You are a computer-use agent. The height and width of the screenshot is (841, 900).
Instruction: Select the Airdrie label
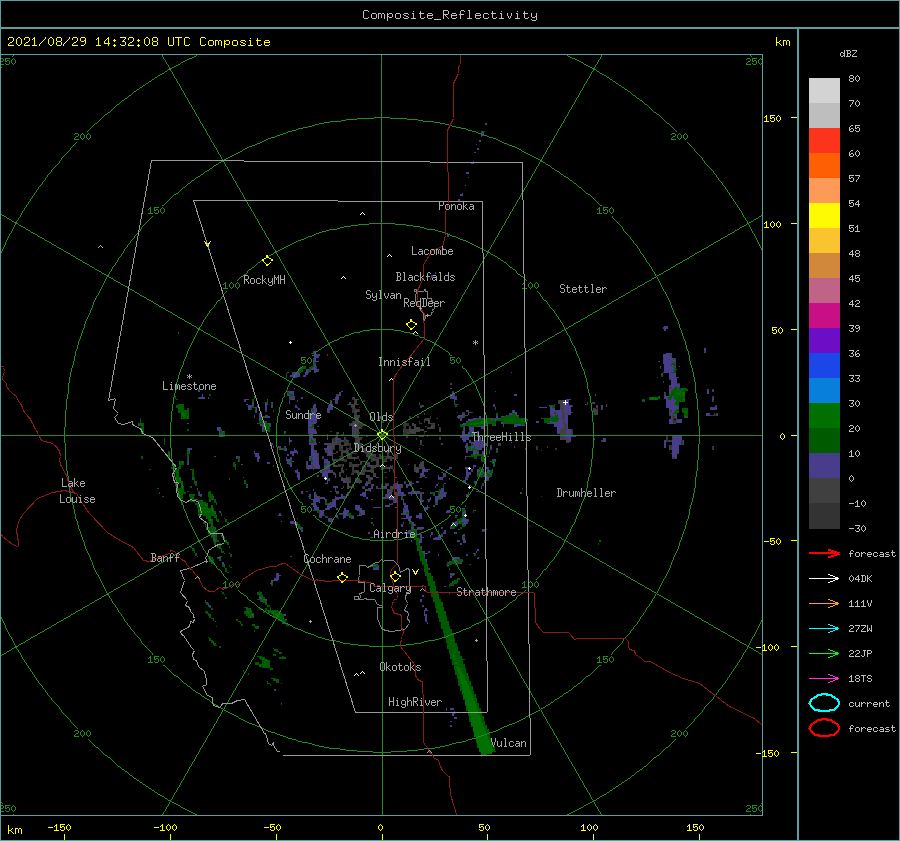tap(394, 534)
